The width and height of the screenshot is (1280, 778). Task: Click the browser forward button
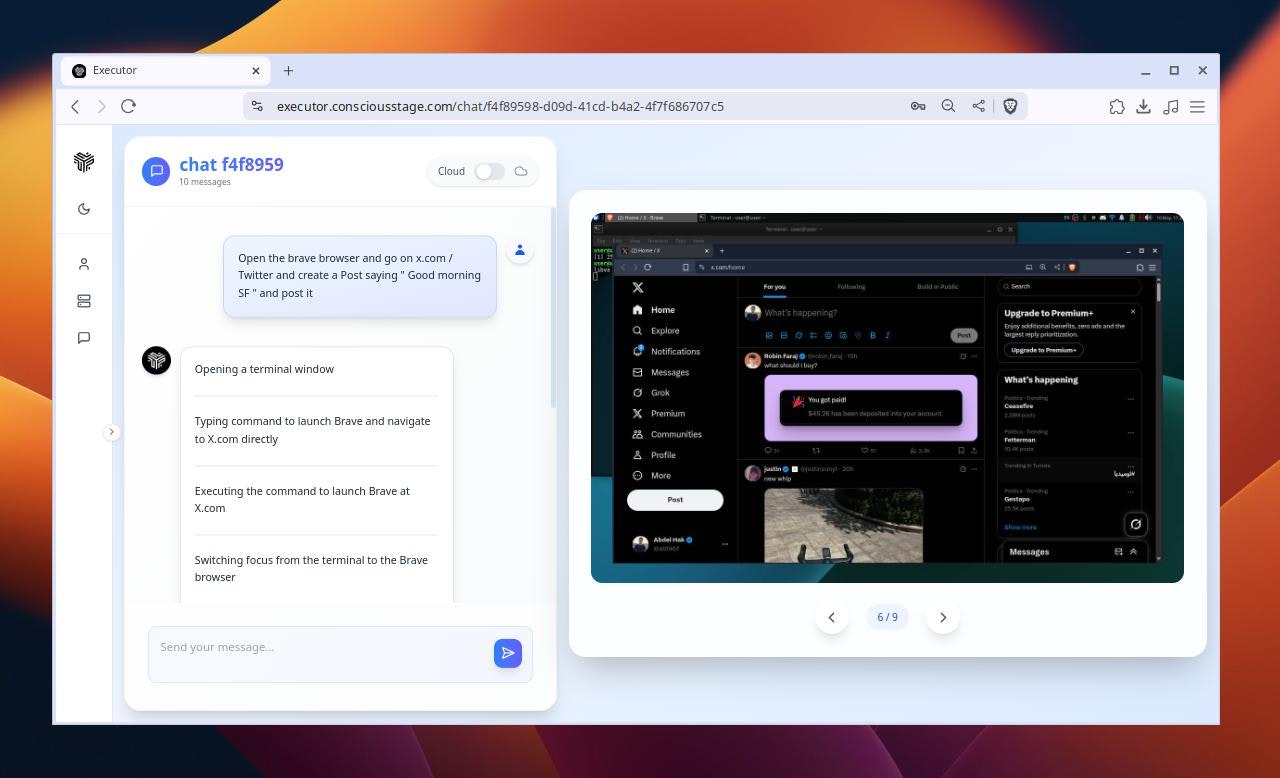101,106
